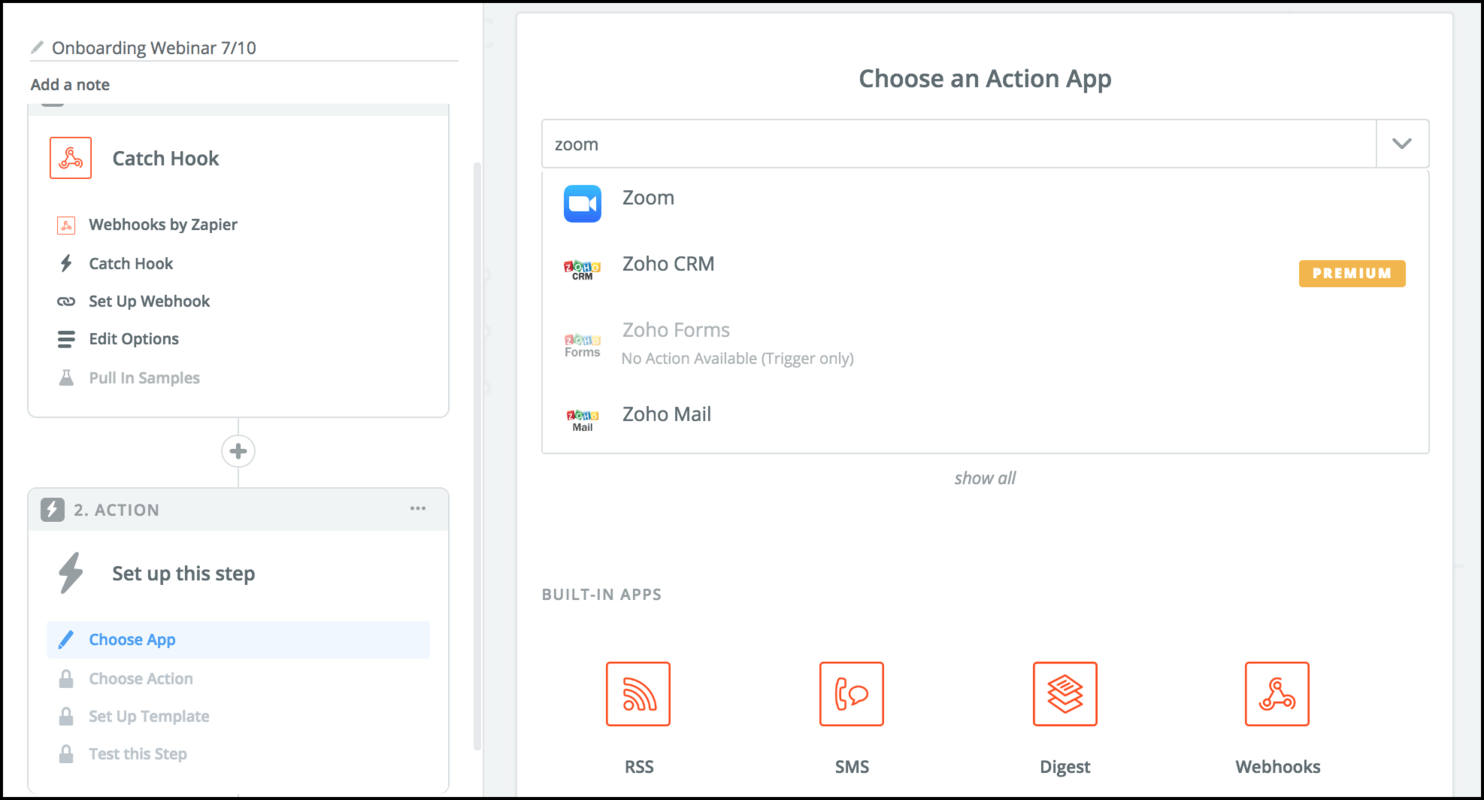This screenshot has width=1484, height=800.
Task: Click the left panel vertical scrollbar
Action: click(x=477, y=456)
